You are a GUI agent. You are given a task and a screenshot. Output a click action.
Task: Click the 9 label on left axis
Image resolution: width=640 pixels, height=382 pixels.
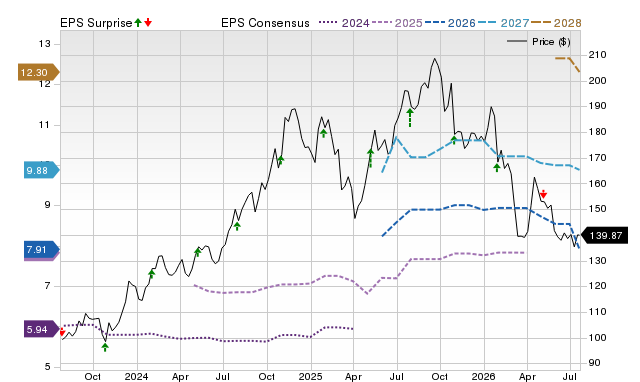coord(47,205)
